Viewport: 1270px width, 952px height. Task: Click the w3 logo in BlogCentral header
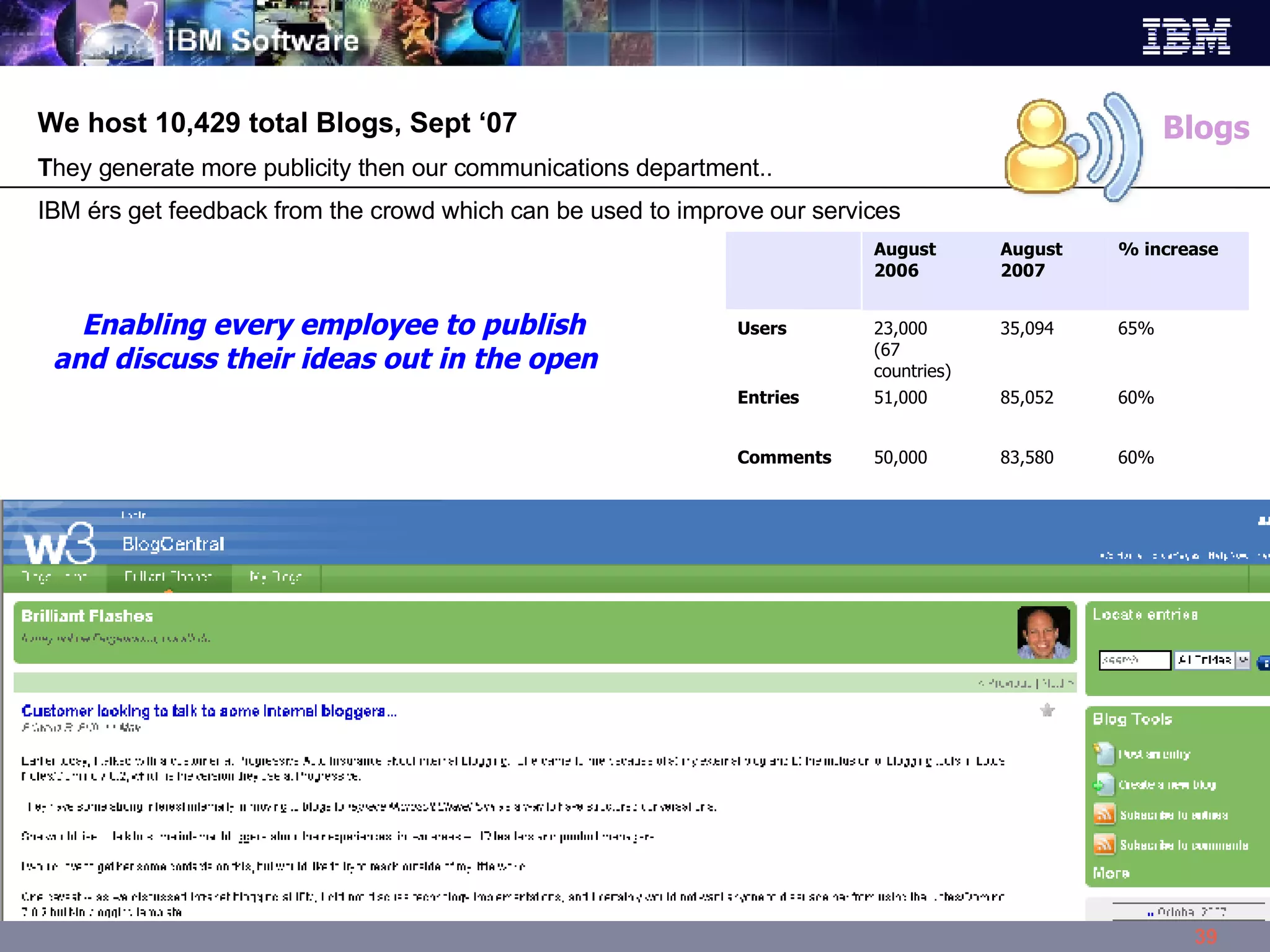coord(60,543)
